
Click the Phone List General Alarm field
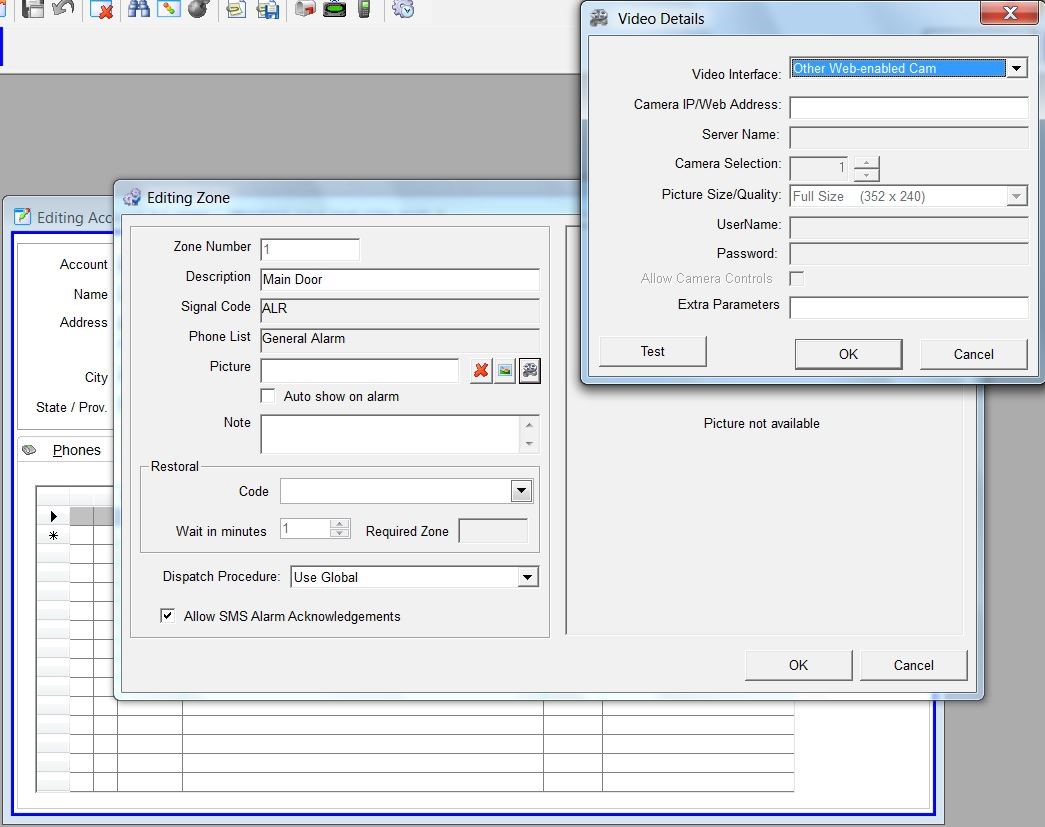click(x=400, y=339)
